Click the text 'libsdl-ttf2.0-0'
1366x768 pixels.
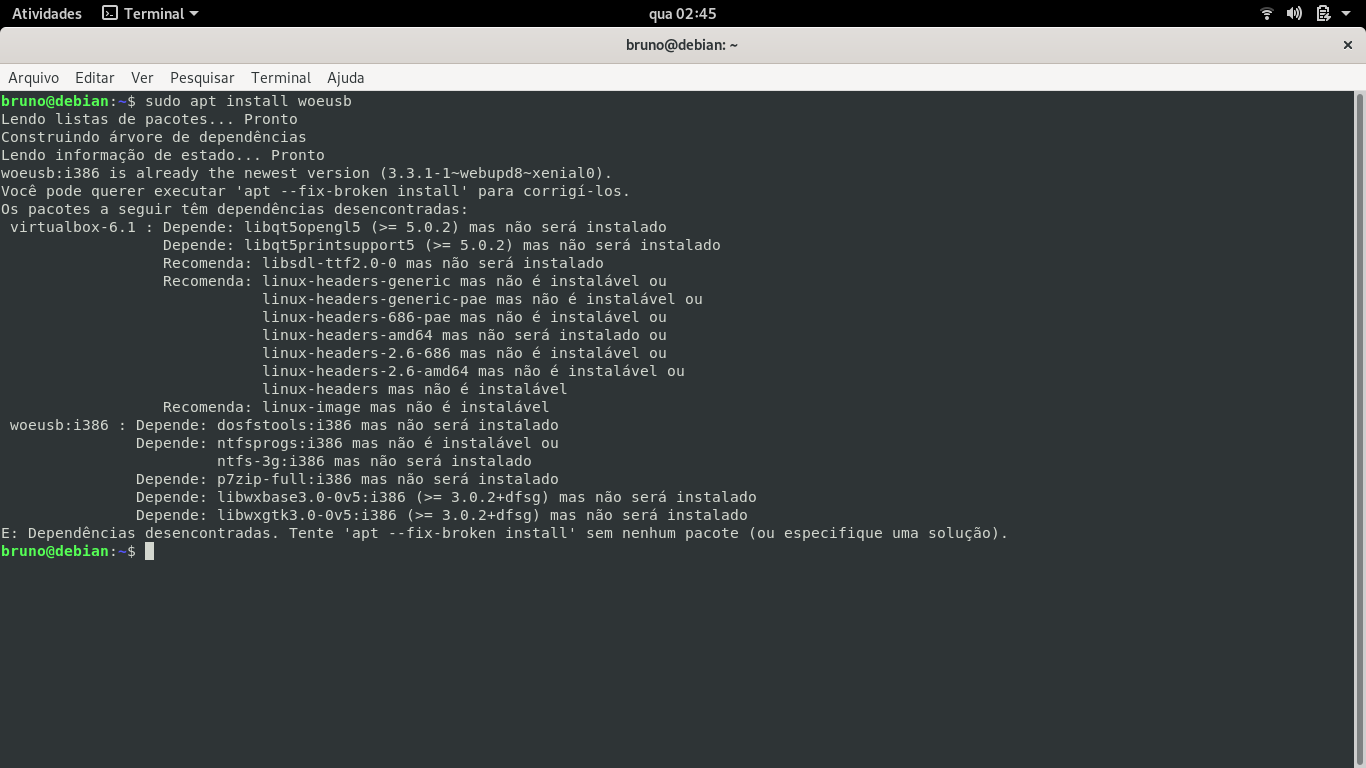click(329, 263)
